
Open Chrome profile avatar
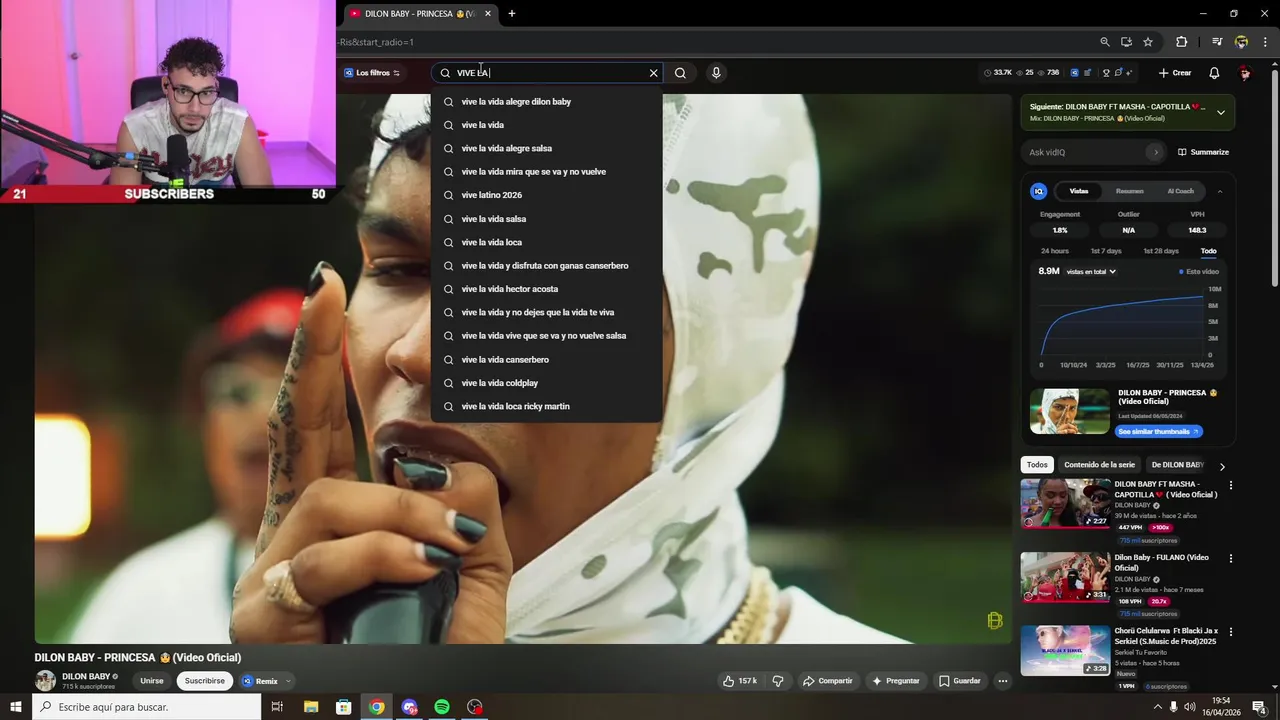tap(1241, 42)
